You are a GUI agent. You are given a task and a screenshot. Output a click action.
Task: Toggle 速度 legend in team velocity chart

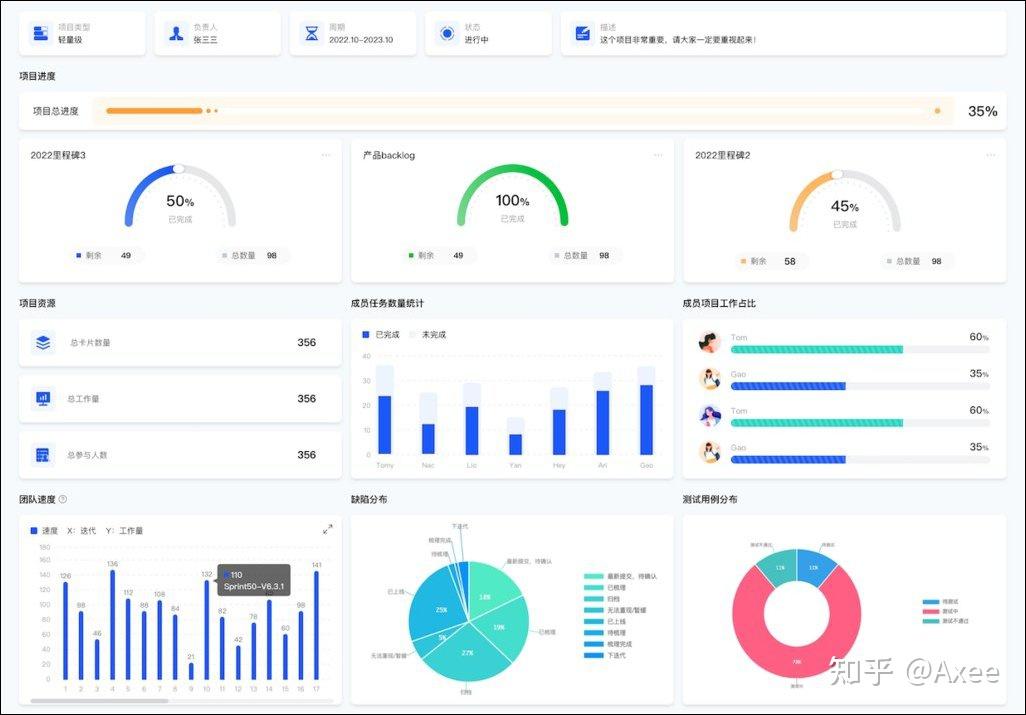click(44, 531)
